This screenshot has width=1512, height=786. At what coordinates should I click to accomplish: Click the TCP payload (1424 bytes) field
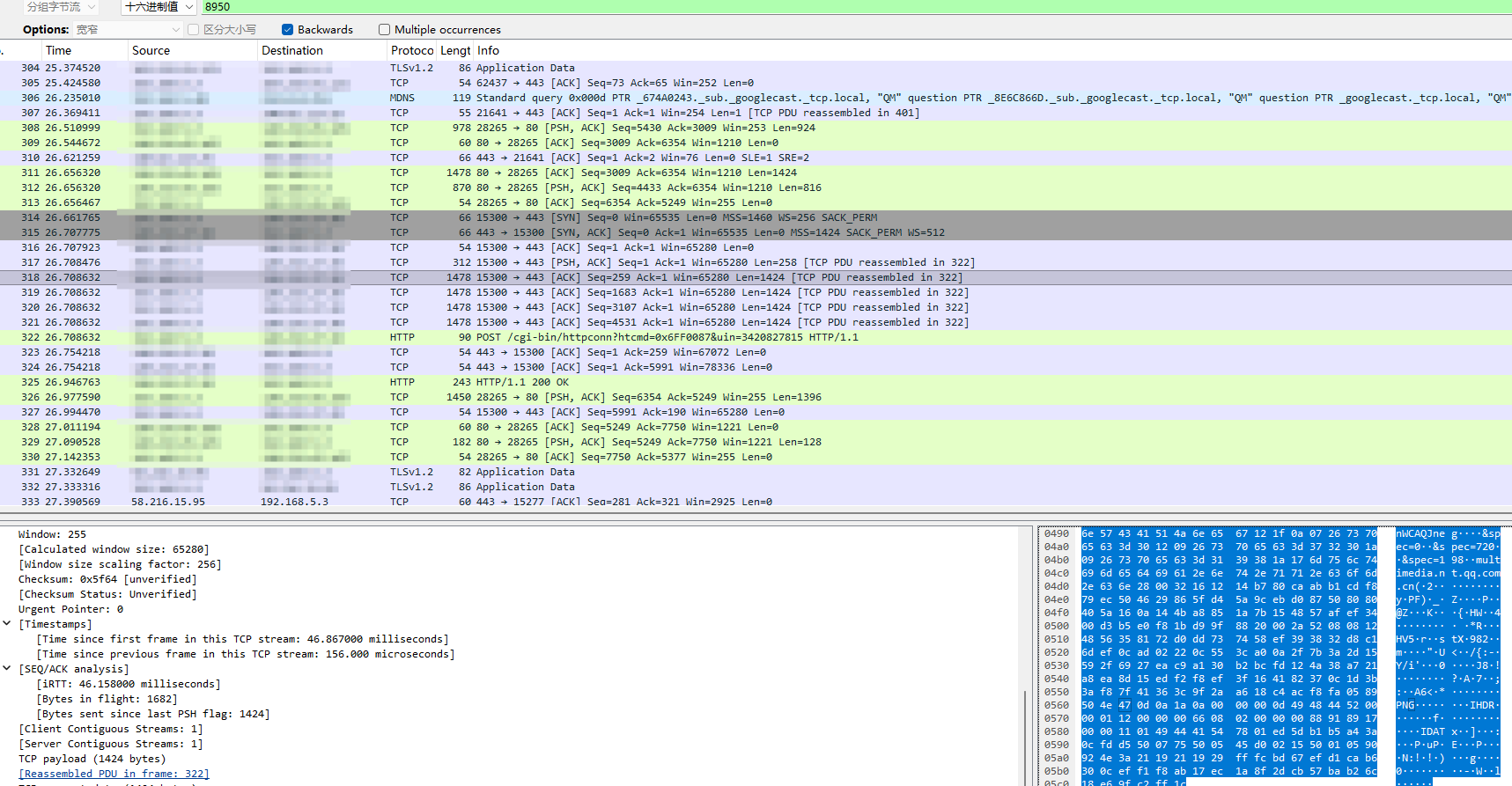(92, 759)
